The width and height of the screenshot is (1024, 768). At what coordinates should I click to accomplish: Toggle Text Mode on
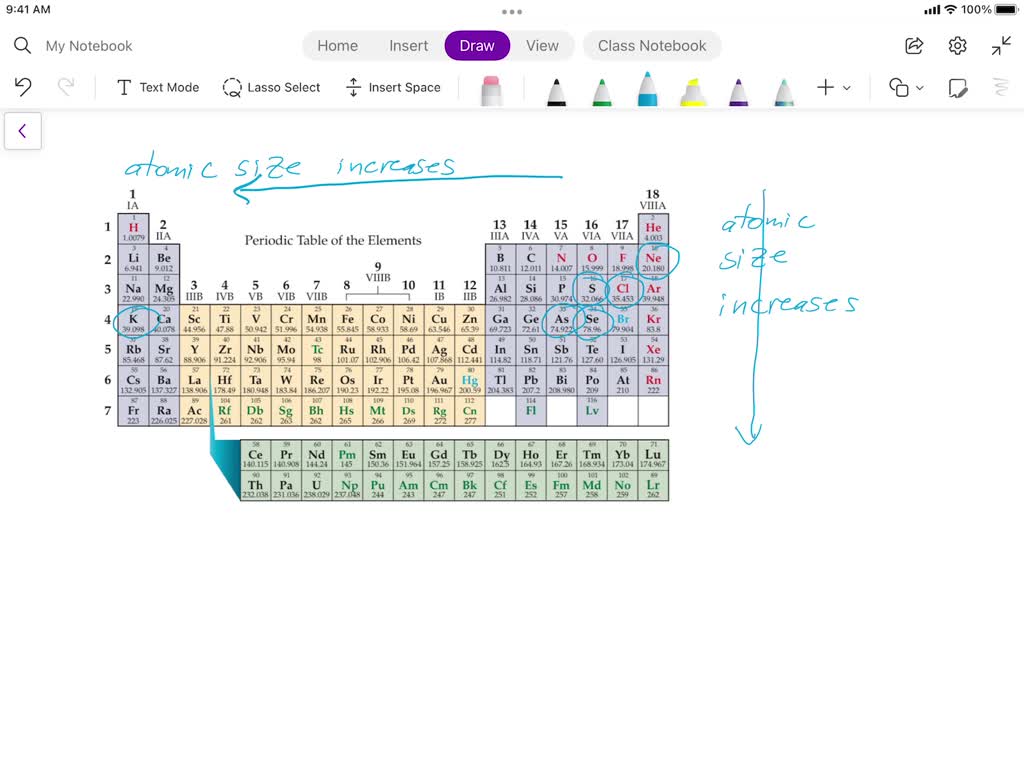click(x=157, y=87)
